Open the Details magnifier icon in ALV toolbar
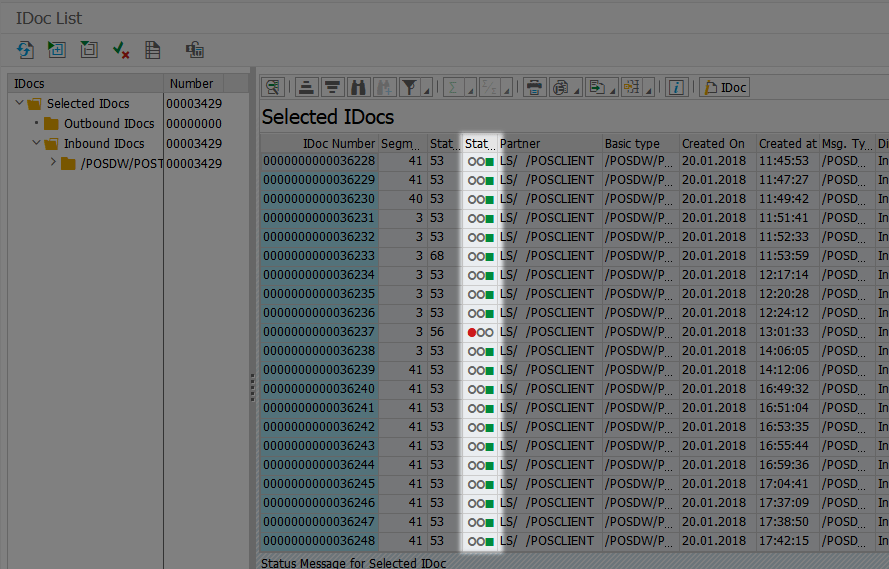Viewport: 889px width, 569px height. pyautogui.click(x=272, y=87)
